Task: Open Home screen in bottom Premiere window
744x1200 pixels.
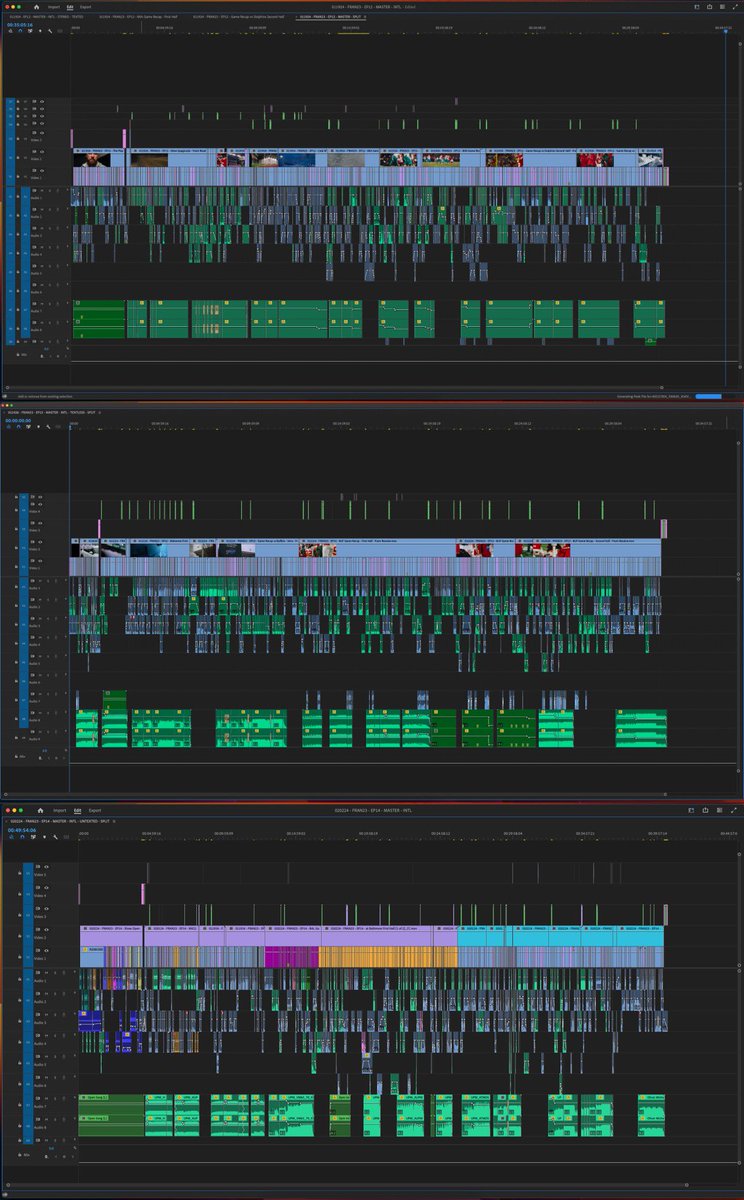Action: (x=40, y=810)
